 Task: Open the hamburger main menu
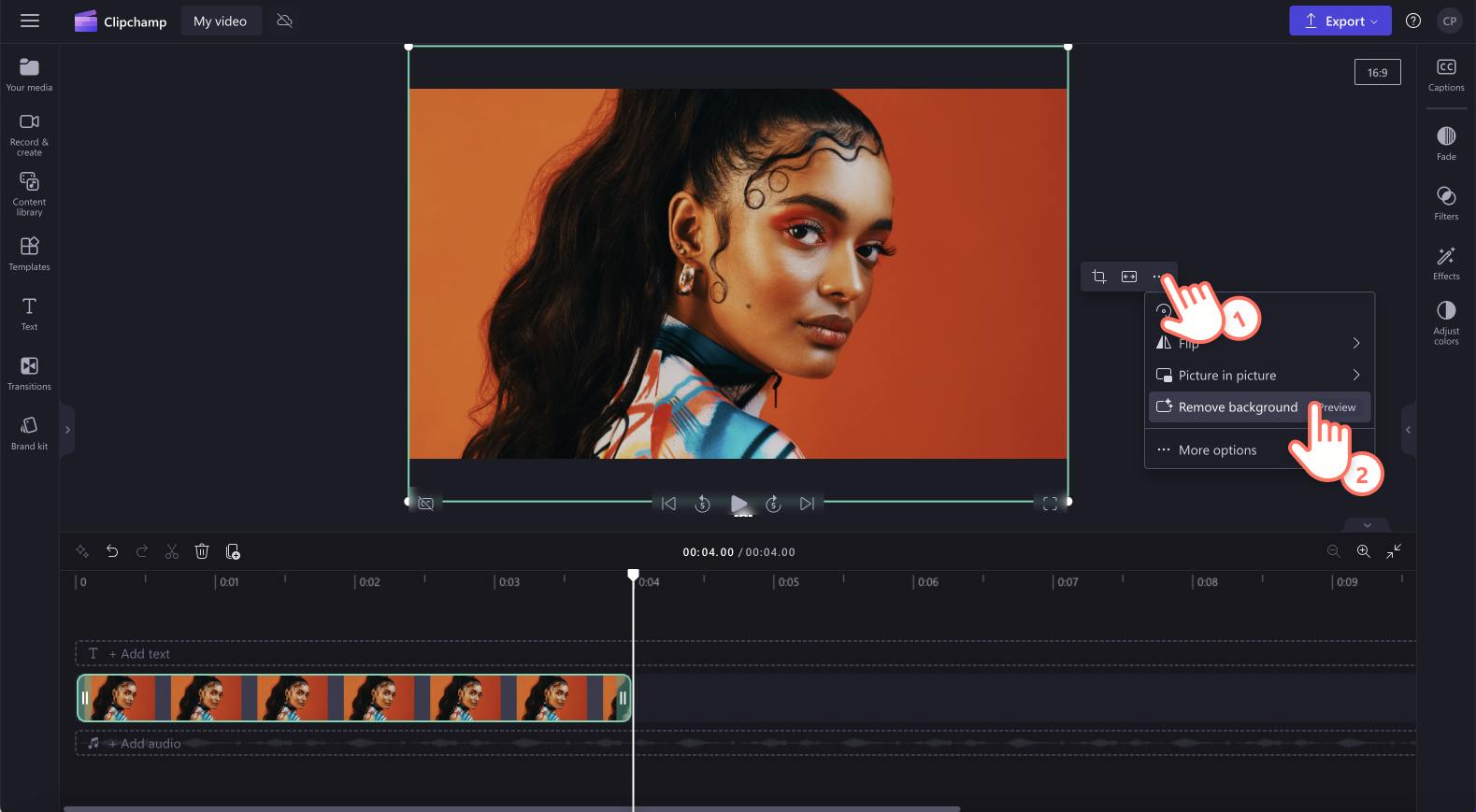click(30, 21)
